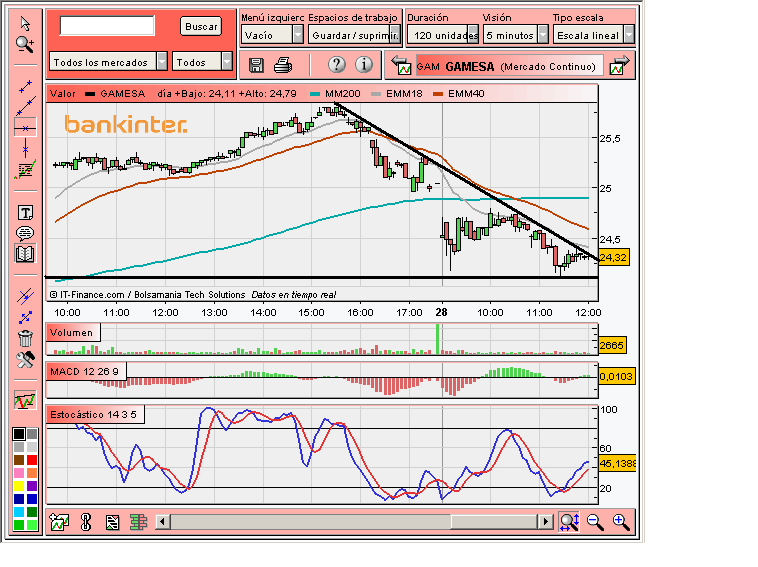
Task: Click the MM200 legend label
Action: pos(342,94)
